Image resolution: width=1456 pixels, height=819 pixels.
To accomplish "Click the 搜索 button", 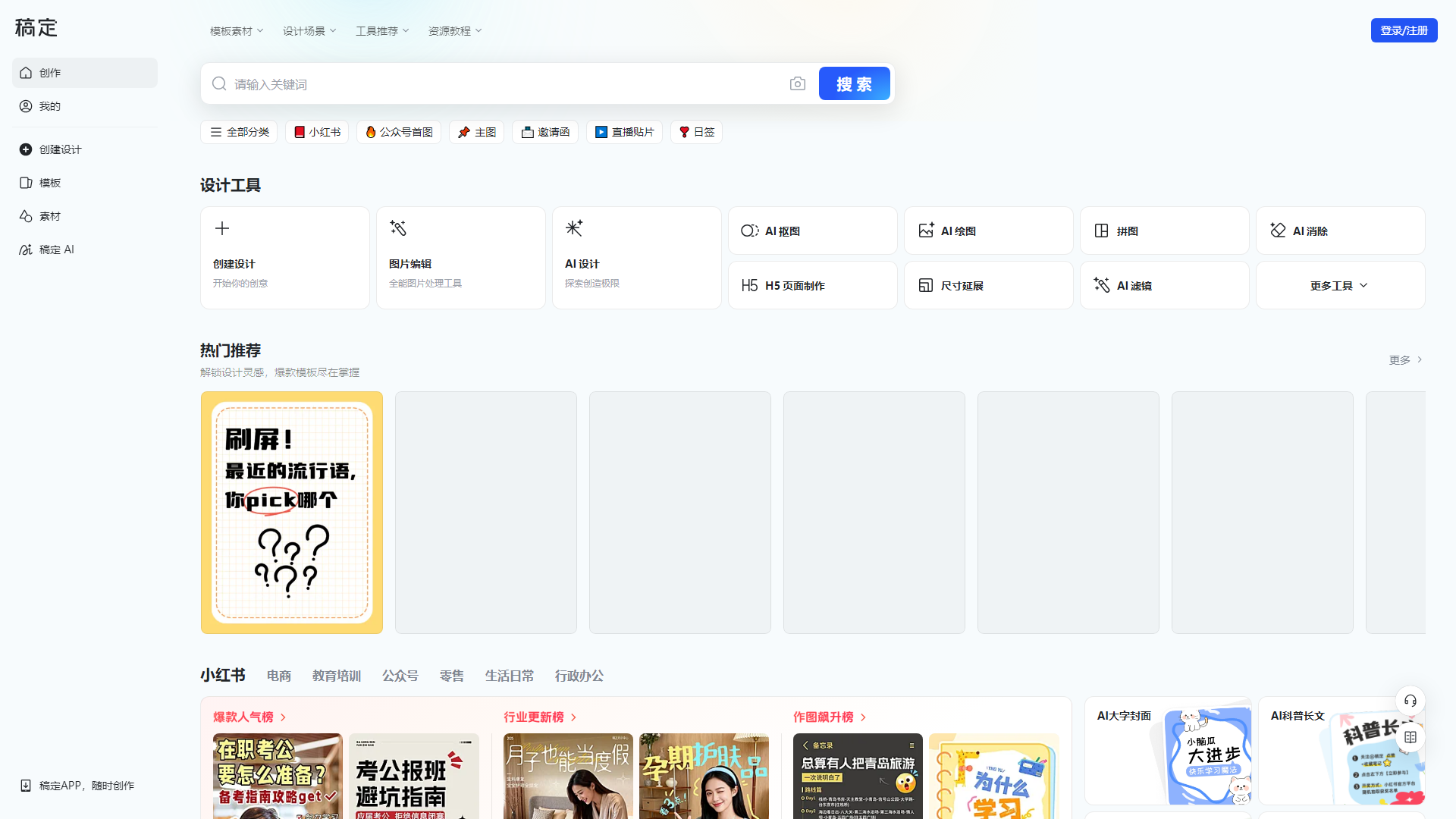I will pos(854,83).
